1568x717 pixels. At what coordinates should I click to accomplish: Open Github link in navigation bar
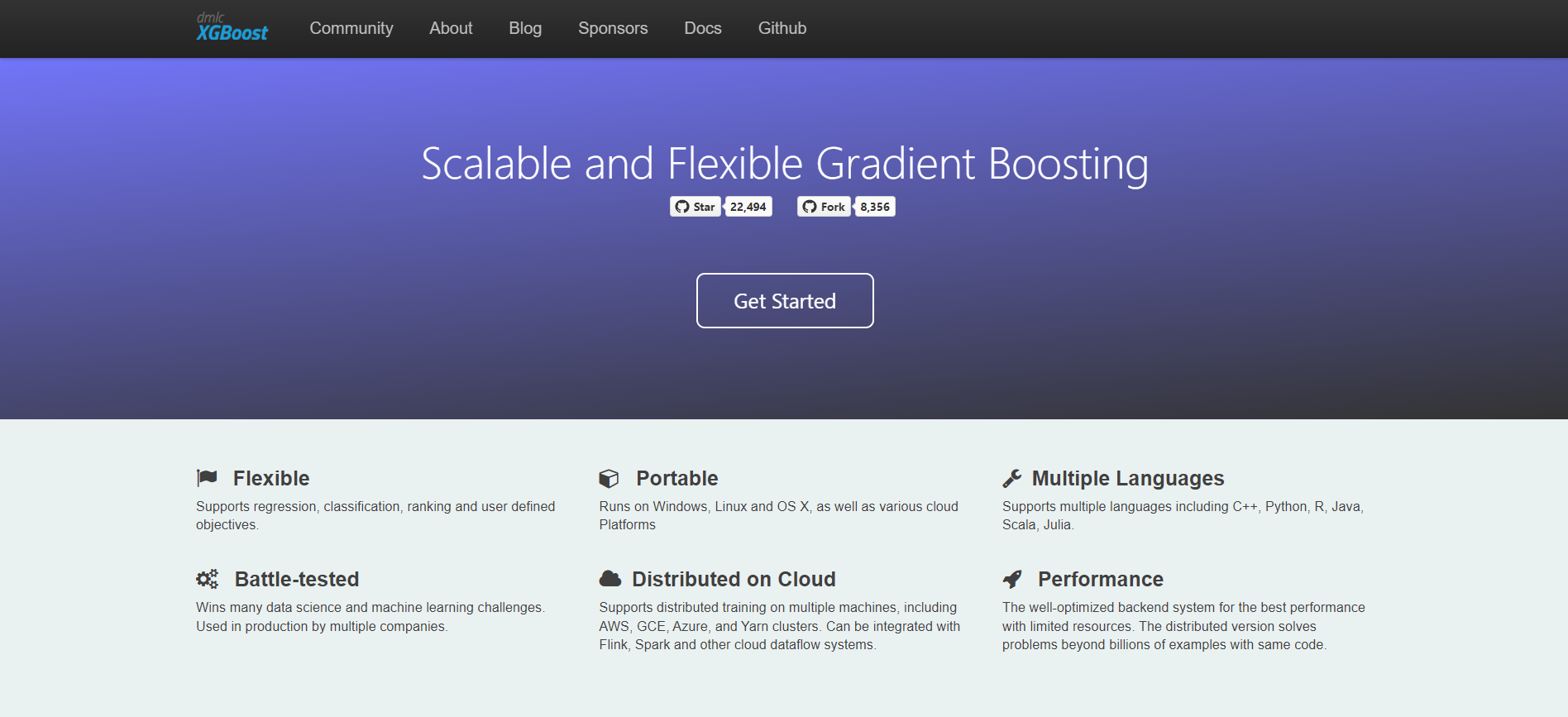pyautogui.click(x=782, y=28)
